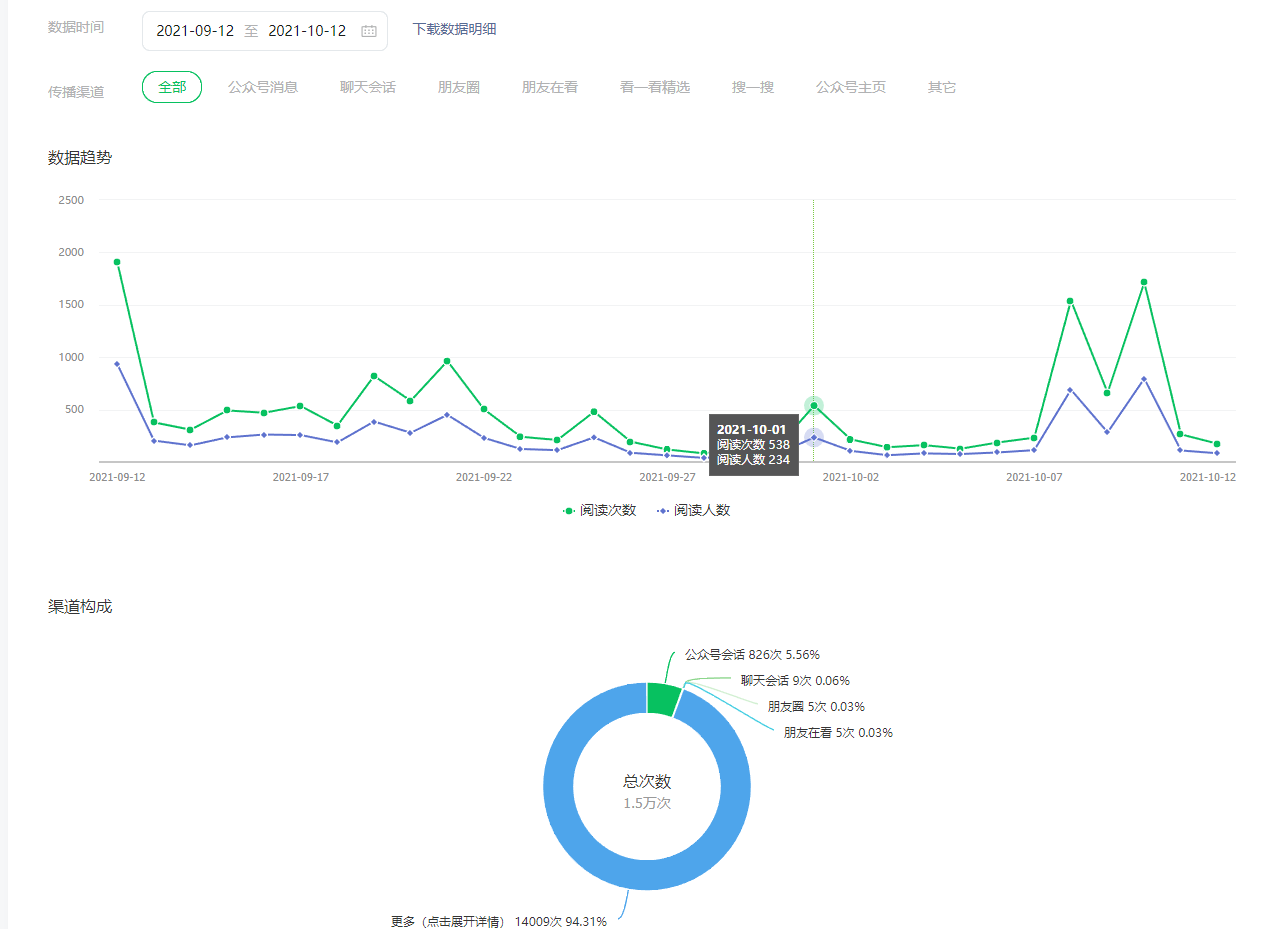
Task: Select 公众号主页 channel filter
Action: click(x=851, y=87)
